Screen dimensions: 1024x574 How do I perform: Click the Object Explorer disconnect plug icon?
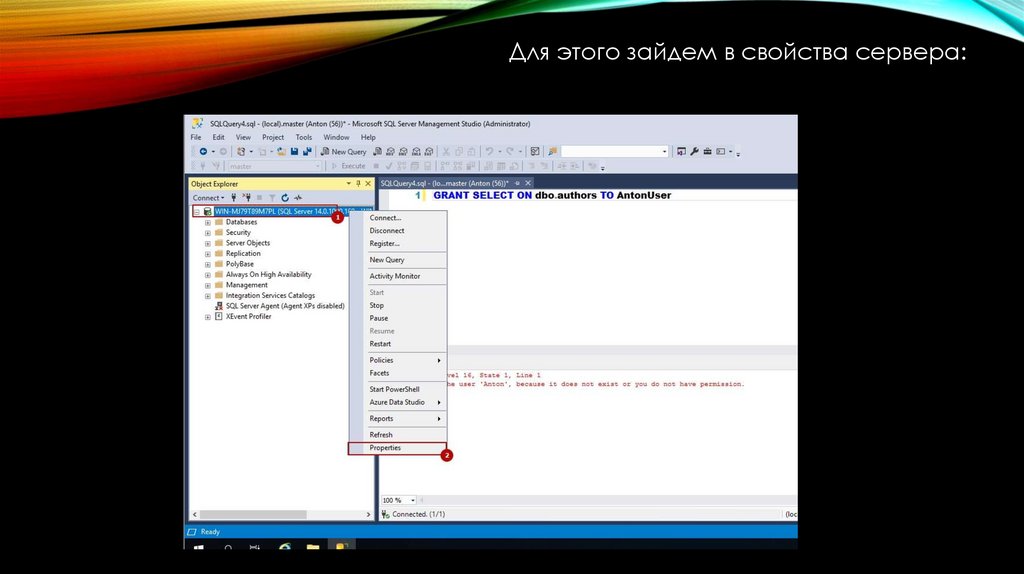click(x=246, y=197)
